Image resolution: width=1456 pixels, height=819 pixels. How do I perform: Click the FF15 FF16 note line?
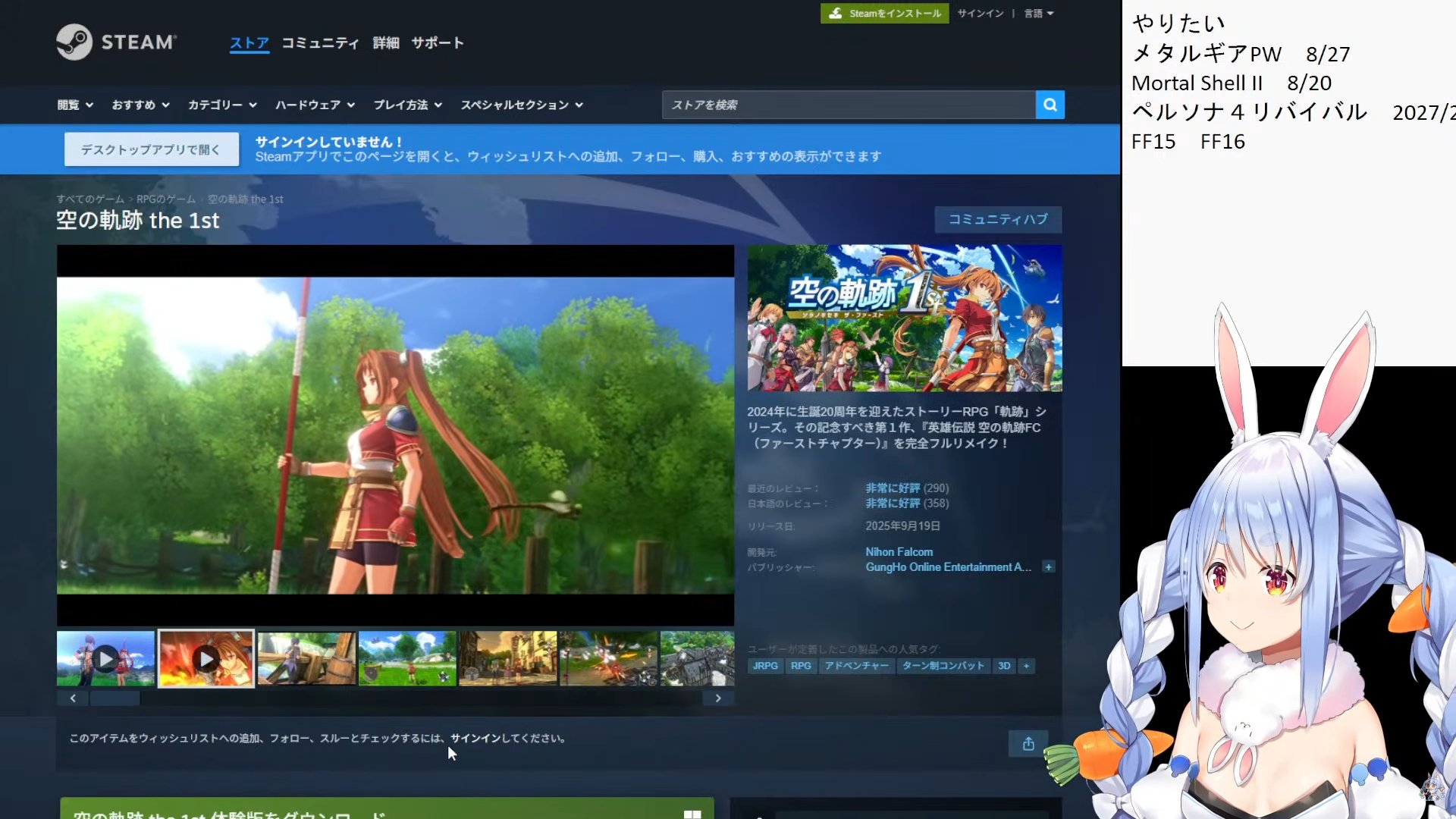pyautogui.click(x=1188, y=142)
